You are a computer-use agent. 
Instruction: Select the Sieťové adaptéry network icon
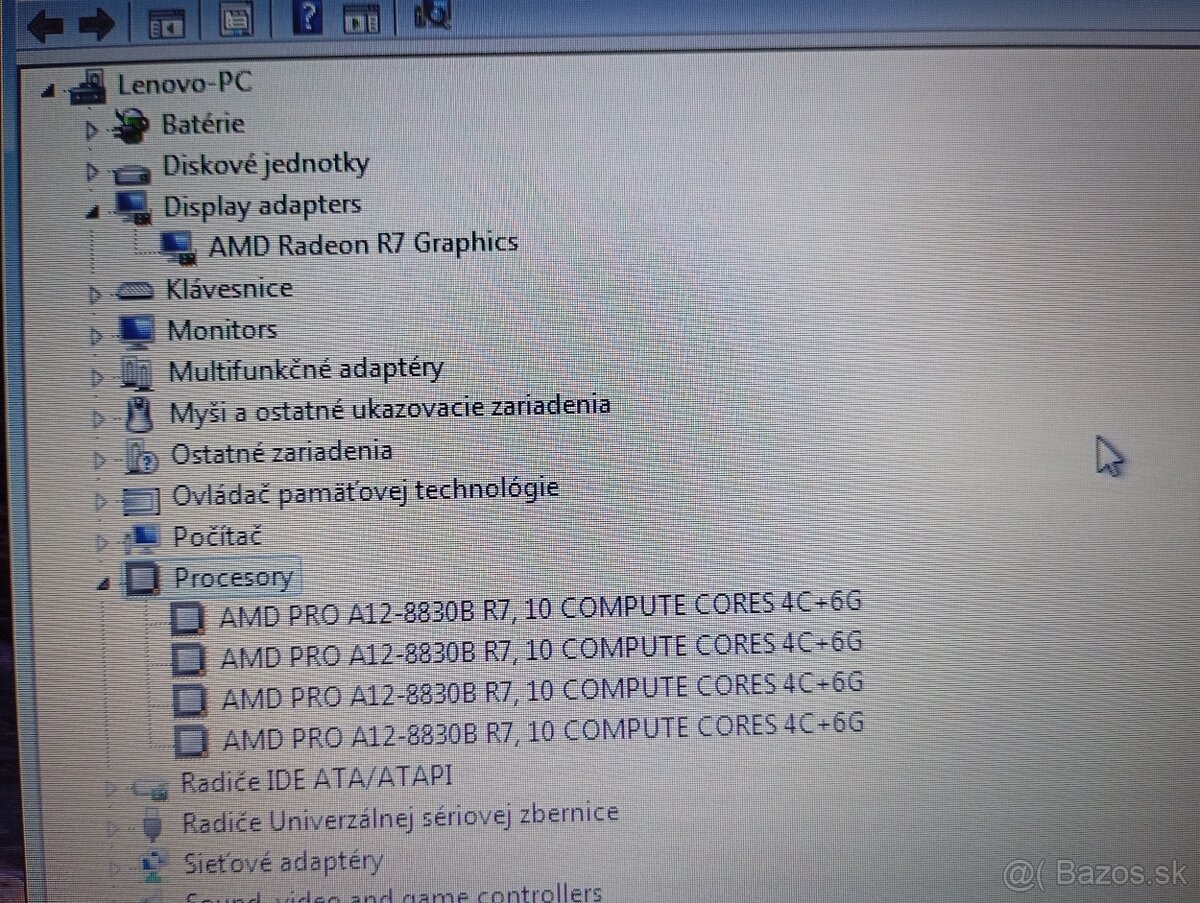click(153, 863)
